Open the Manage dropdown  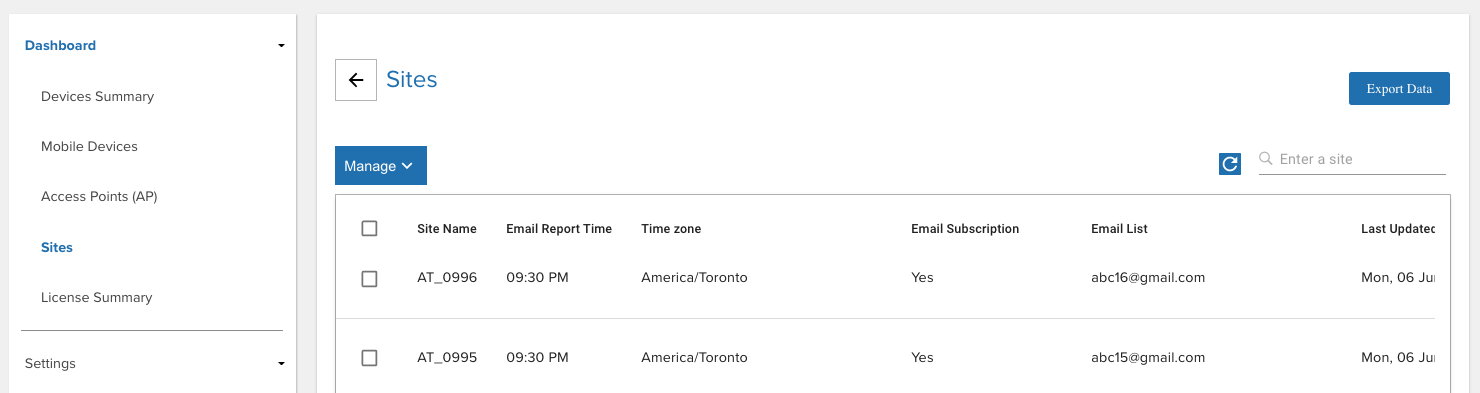tap(381, 166)
